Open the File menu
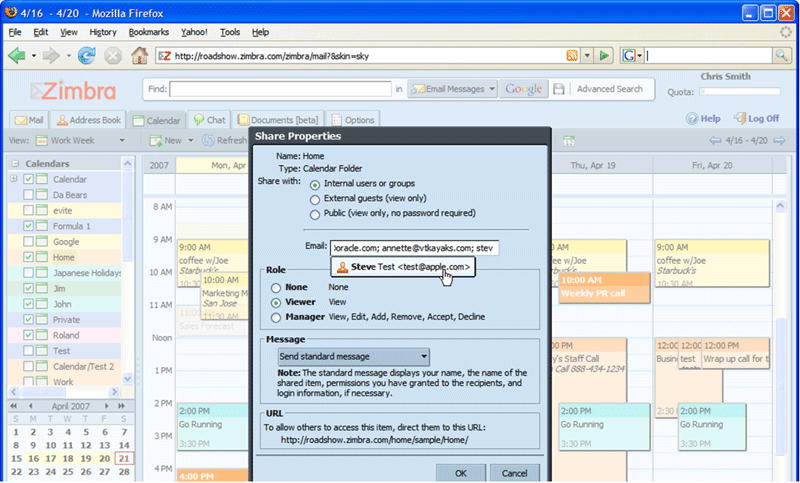The height and width of the screenshot is (483, 800). pos(15,32)
